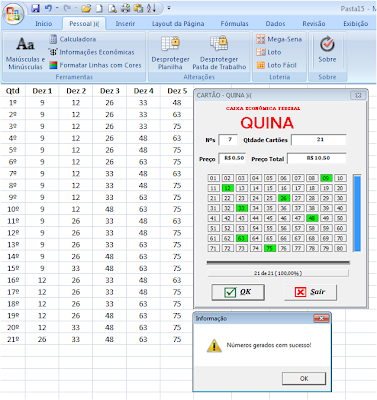Click the Preço Total field R$ 10,50

(317, 158)
